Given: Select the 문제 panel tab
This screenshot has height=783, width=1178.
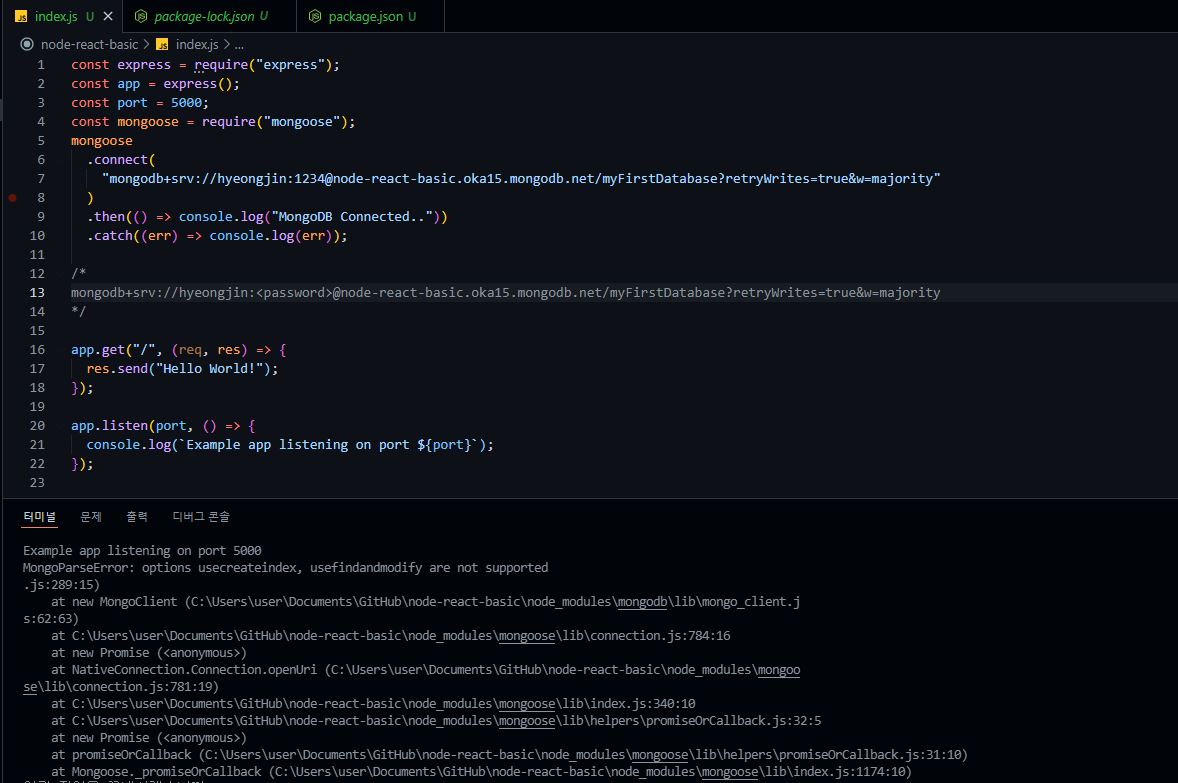Looking at the screenshot, I should click(x=91, y=516).
